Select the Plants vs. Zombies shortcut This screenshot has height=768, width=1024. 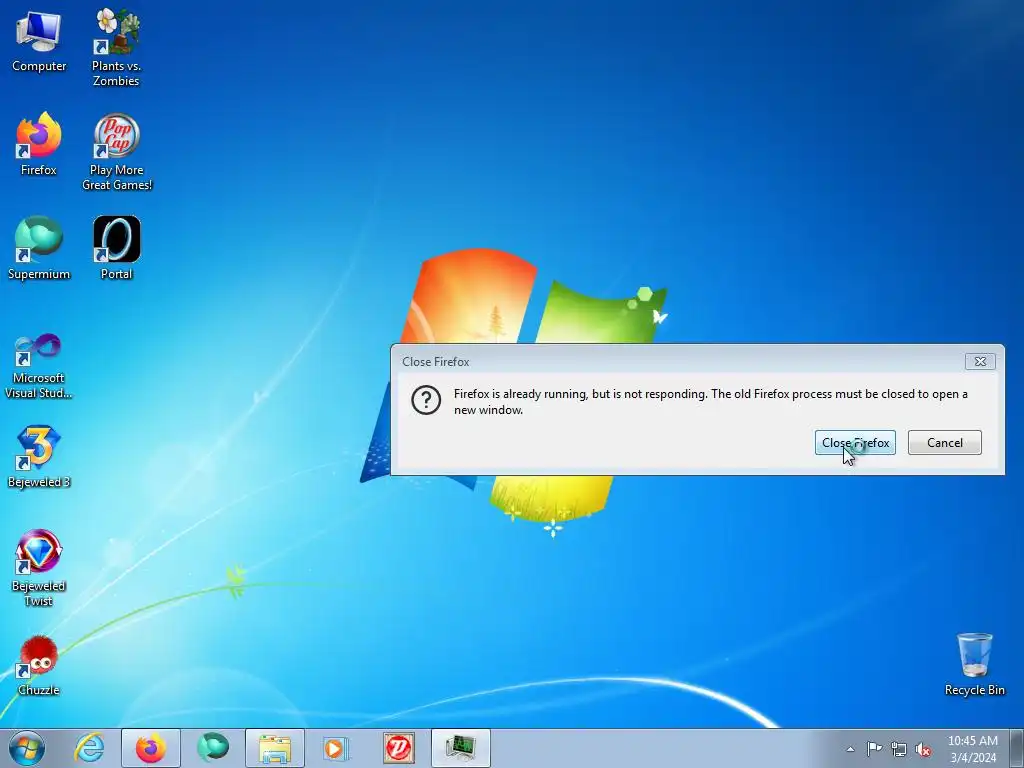pyautogui.click(x=116, y=47)
